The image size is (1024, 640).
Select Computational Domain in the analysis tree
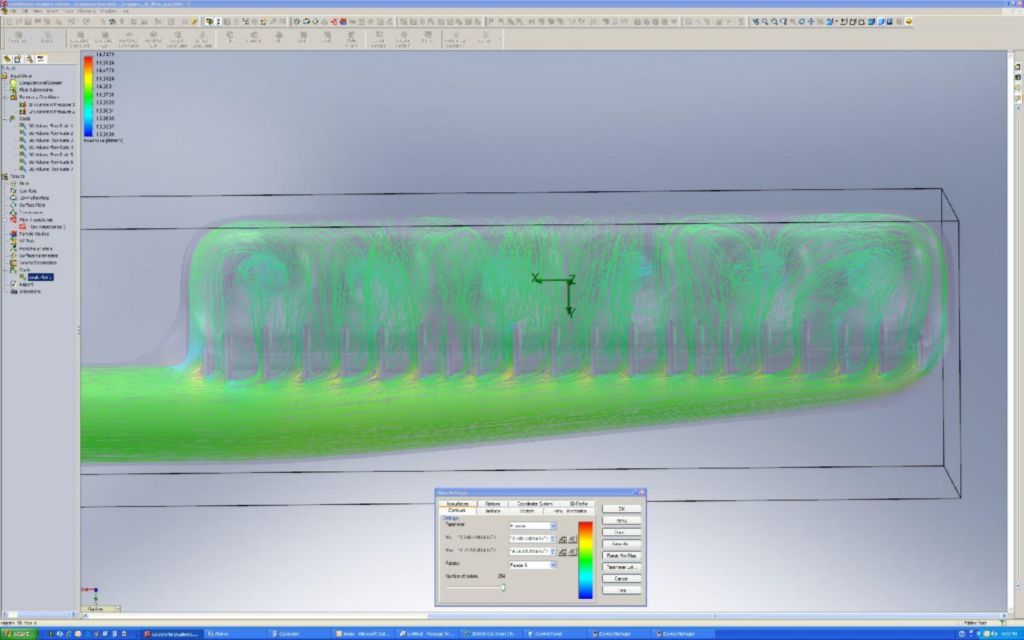(38, 82)
